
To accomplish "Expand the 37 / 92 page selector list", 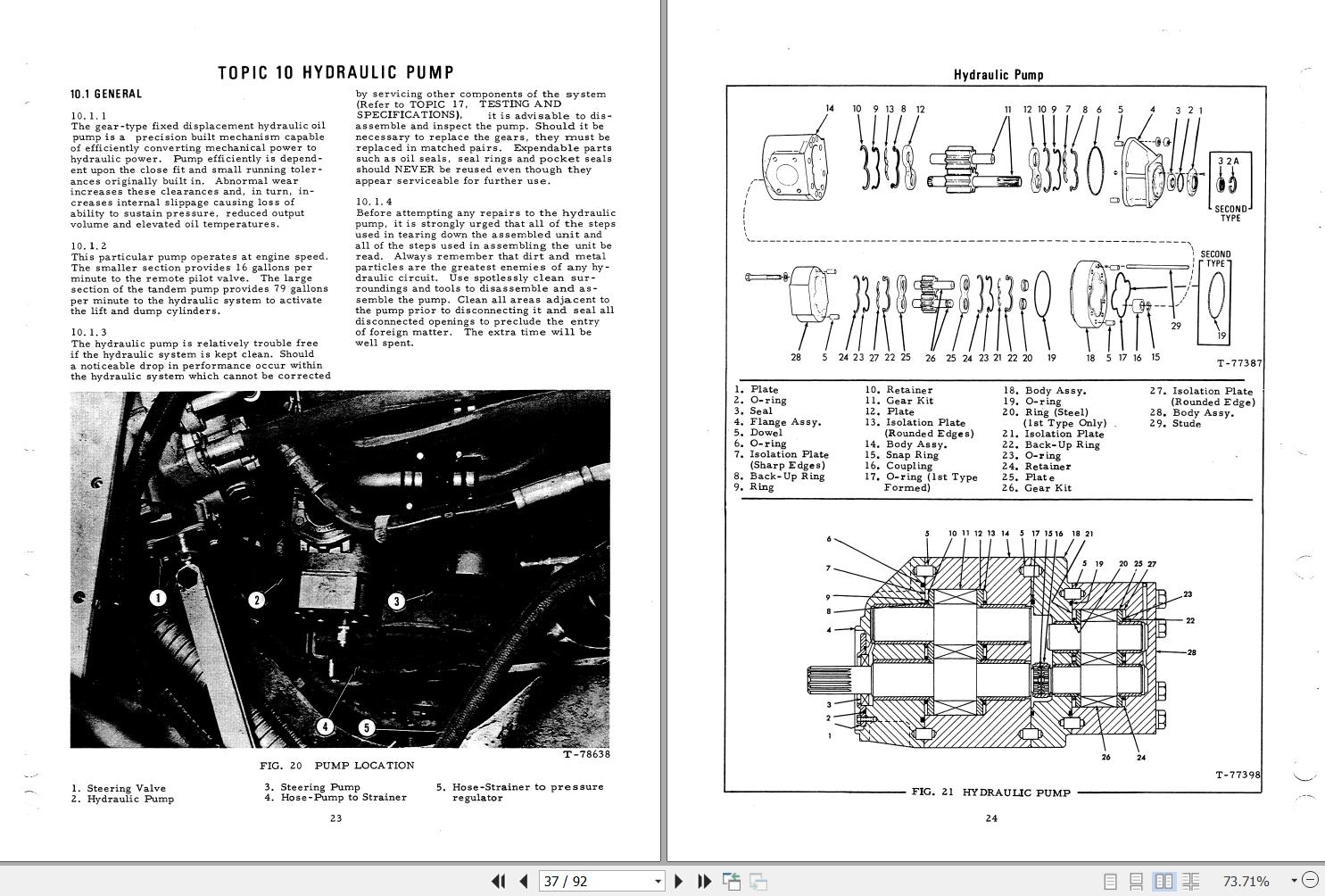I will click(658, 881).
